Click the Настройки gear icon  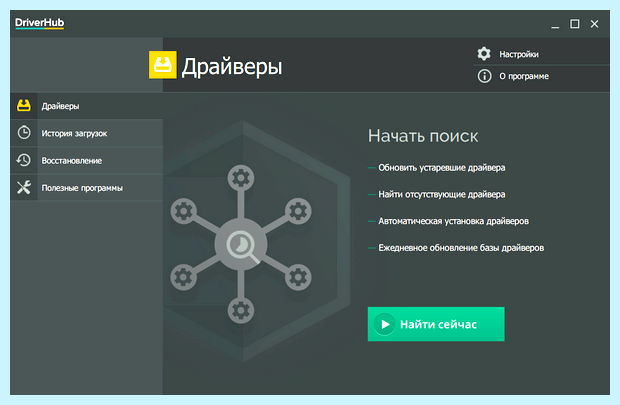(x=484, y=54)
